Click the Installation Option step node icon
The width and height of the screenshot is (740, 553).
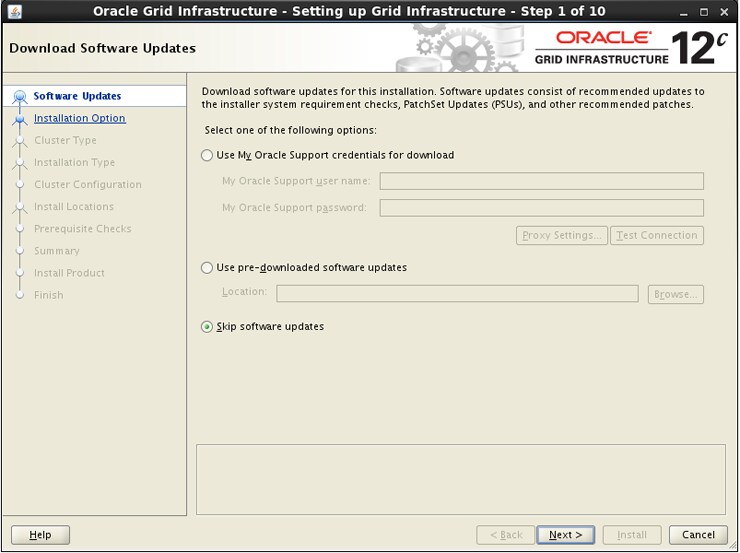20,119
